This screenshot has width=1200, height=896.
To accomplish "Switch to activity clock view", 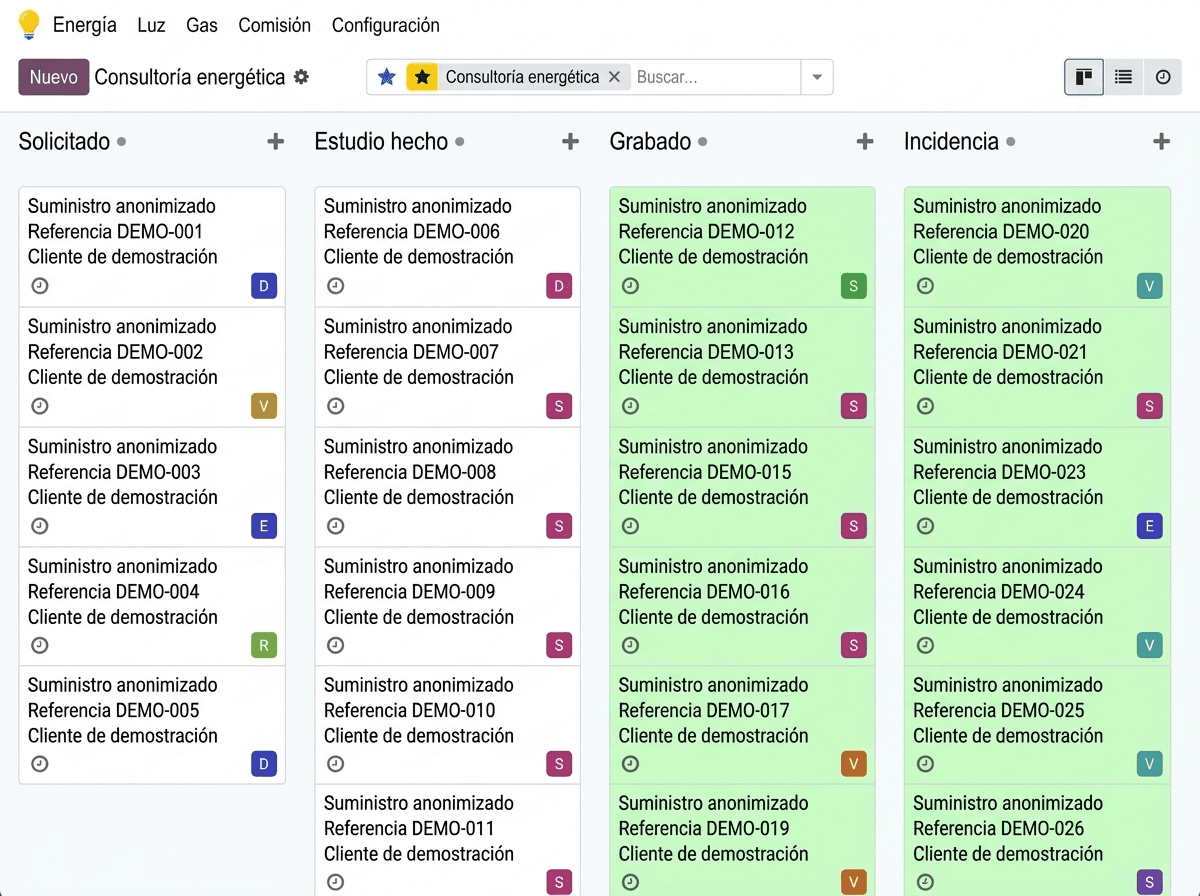I will point(1162,77).
